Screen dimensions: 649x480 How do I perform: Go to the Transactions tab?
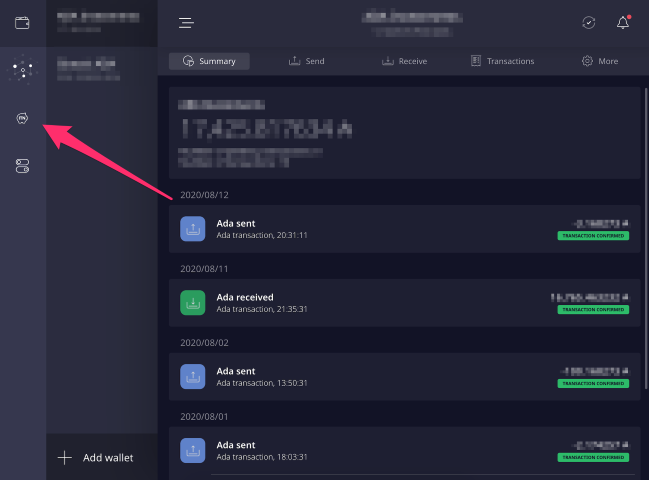click(502, 61)
